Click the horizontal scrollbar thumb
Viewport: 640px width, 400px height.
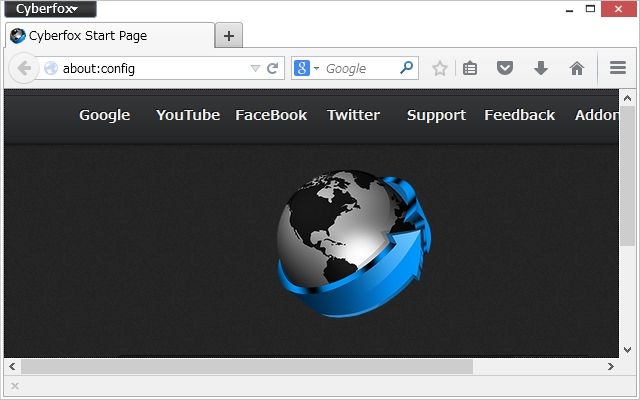click(x=247, y=367)
